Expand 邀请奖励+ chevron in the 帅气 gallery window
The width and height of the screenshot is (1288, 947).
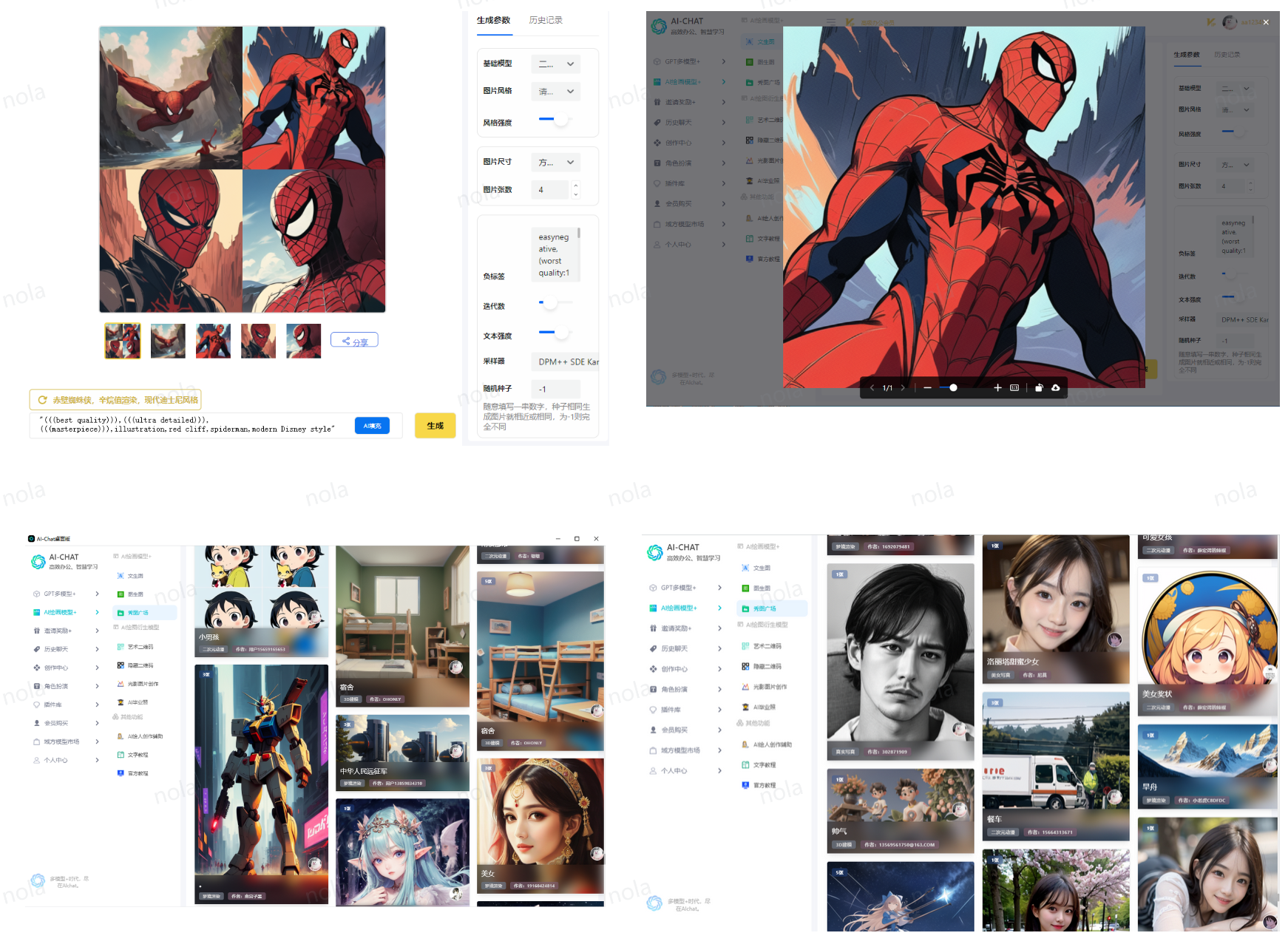click(720, 628)
